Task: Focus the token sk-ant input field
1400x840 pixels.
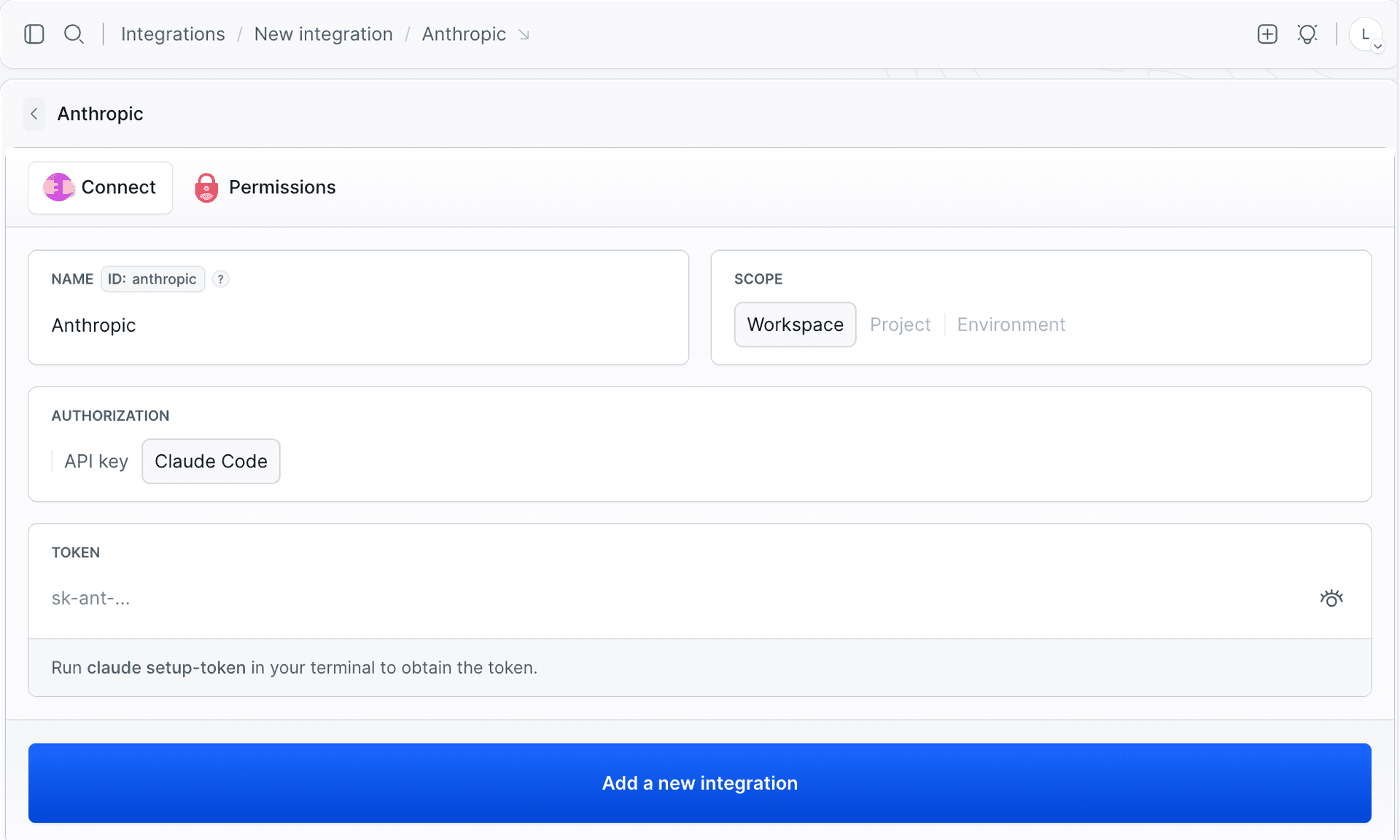Action: point(678,599)
